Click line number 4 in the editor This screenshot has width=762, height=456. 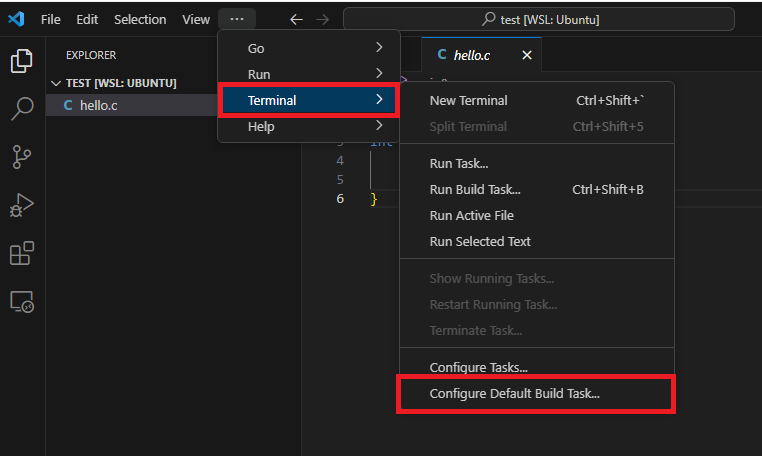[x=340, y=160]
